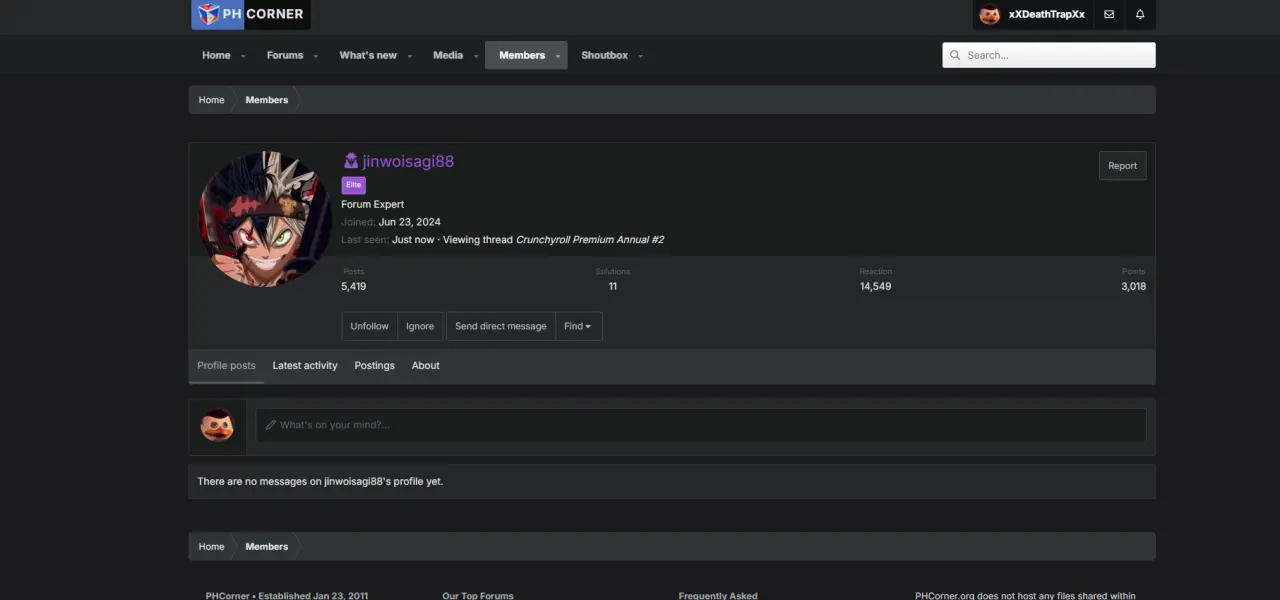This screenshot has height=600, width=1280.
Task: Click the Joined date Jun 23, 2024
Action: (x=409, y=222)
